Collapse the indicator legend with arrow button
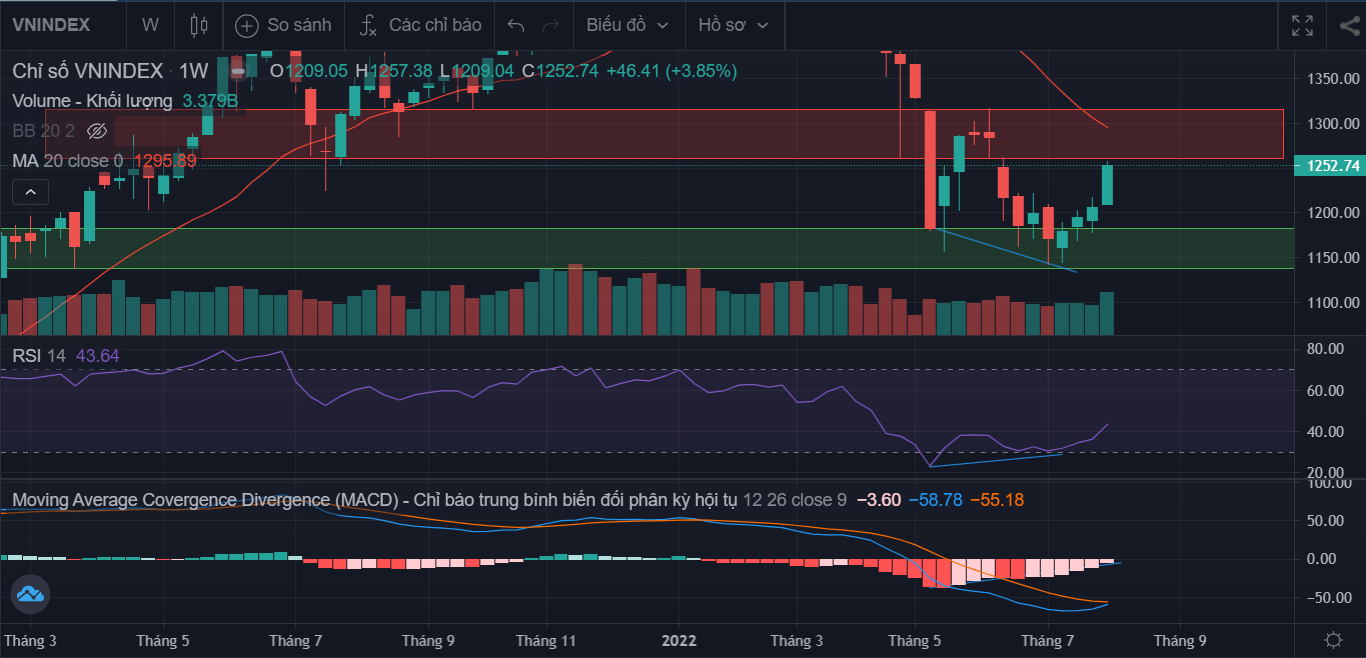Viewport: 1366px width, 658px height. pyautogui.click(x=30, y=192)
